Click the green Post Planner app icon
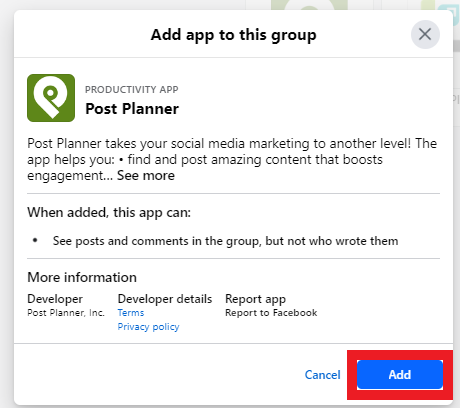The height and width of the screenshot is (408, 460). [x=51, y=98]
